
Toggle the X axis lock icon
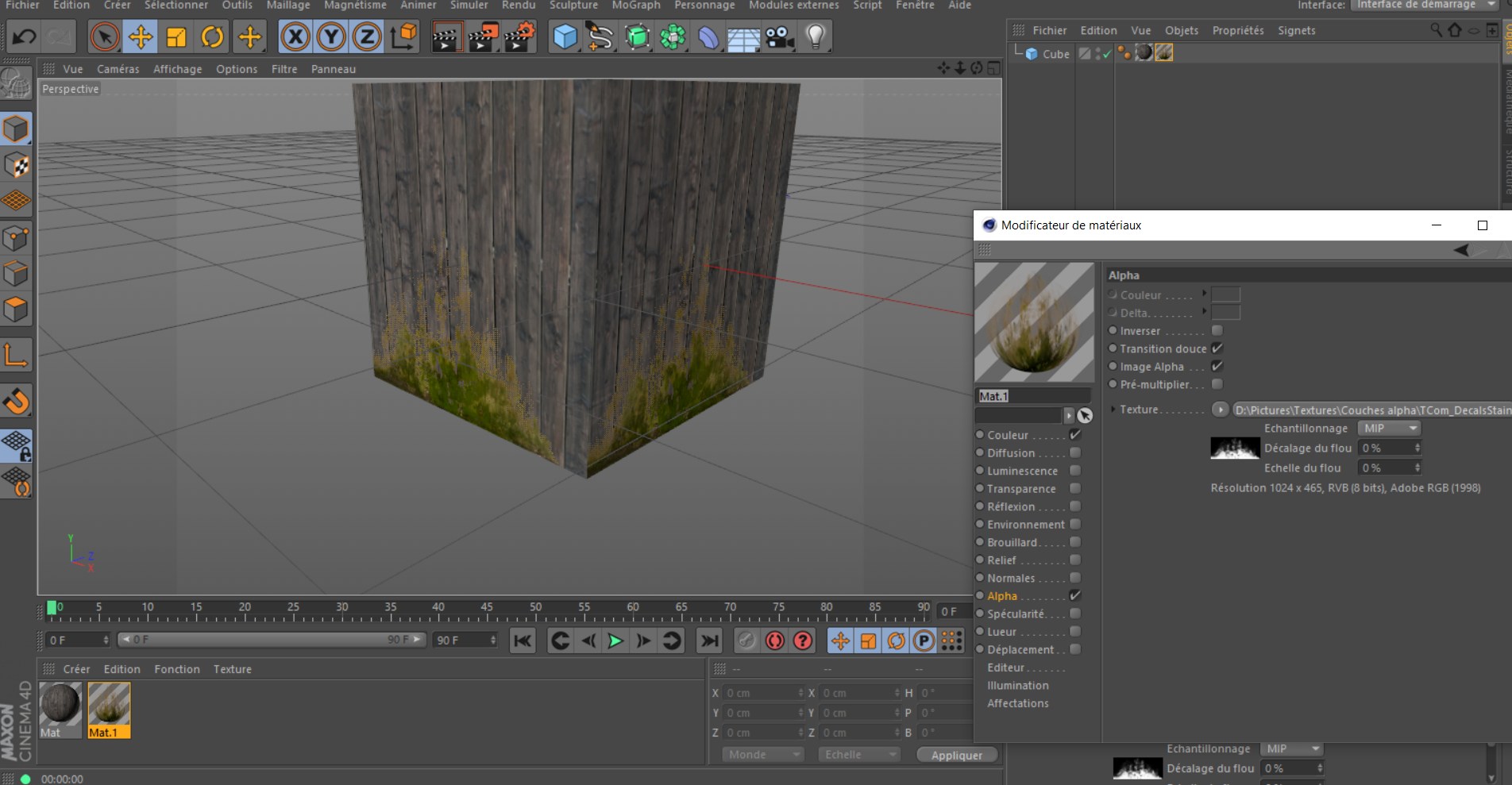pos(295,37)
